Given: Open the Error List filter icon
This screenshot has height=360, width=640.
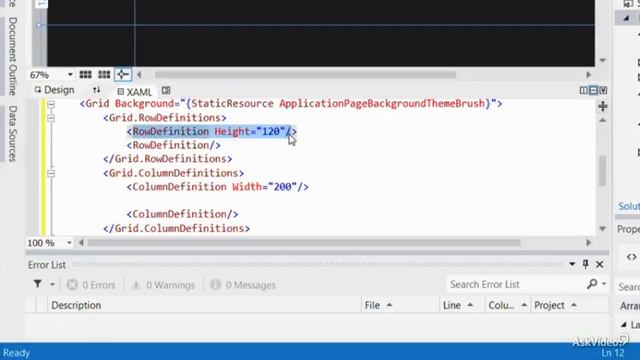Looking at the screenshot, I should click(38, 284).
